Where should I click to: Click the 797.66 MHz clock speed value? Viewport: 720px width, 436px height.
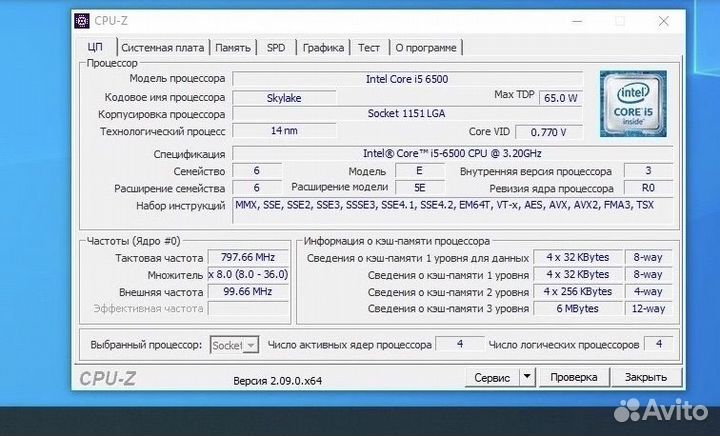248,257
